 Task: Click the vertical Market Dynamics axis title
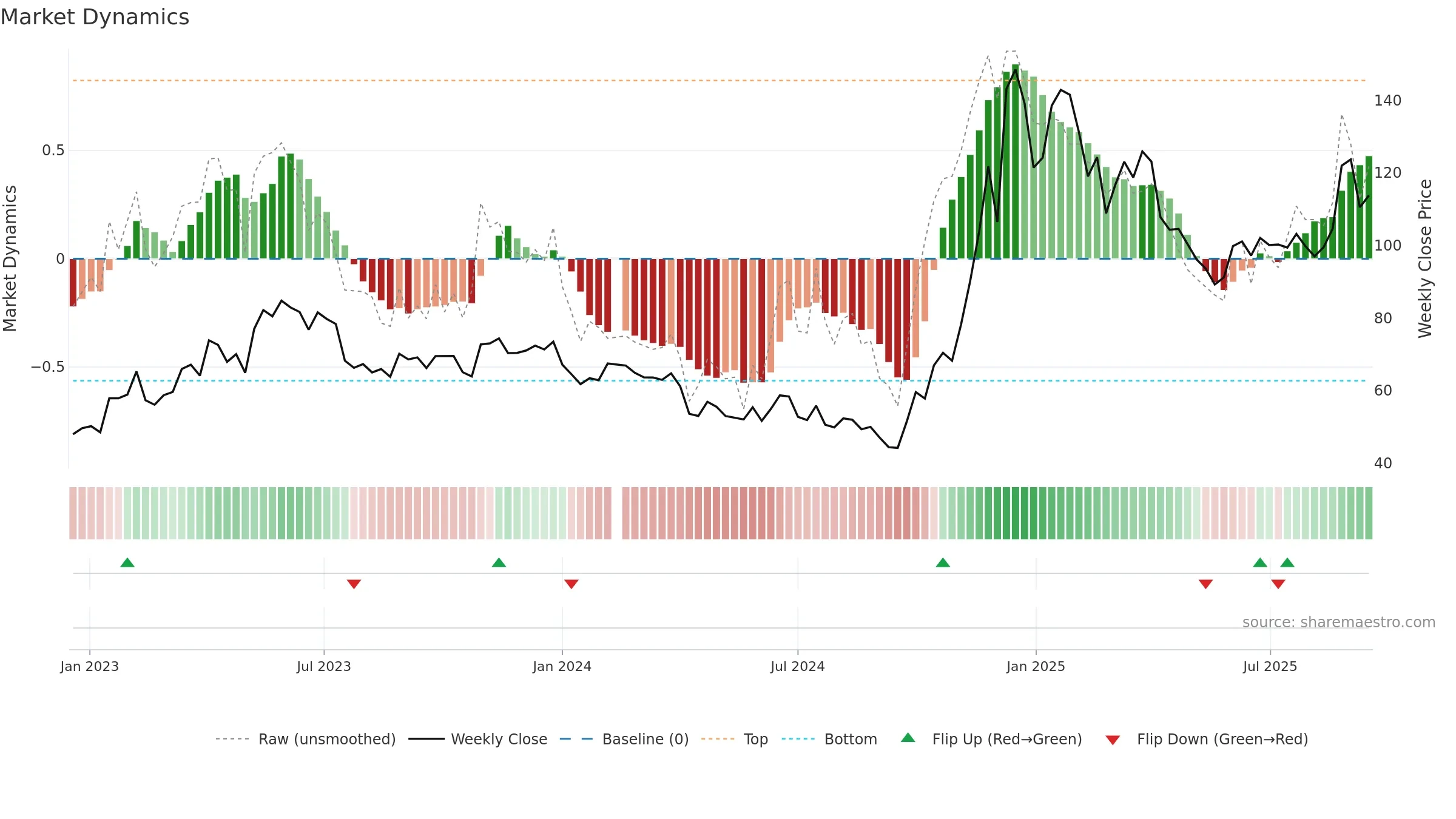click(10, 258)
